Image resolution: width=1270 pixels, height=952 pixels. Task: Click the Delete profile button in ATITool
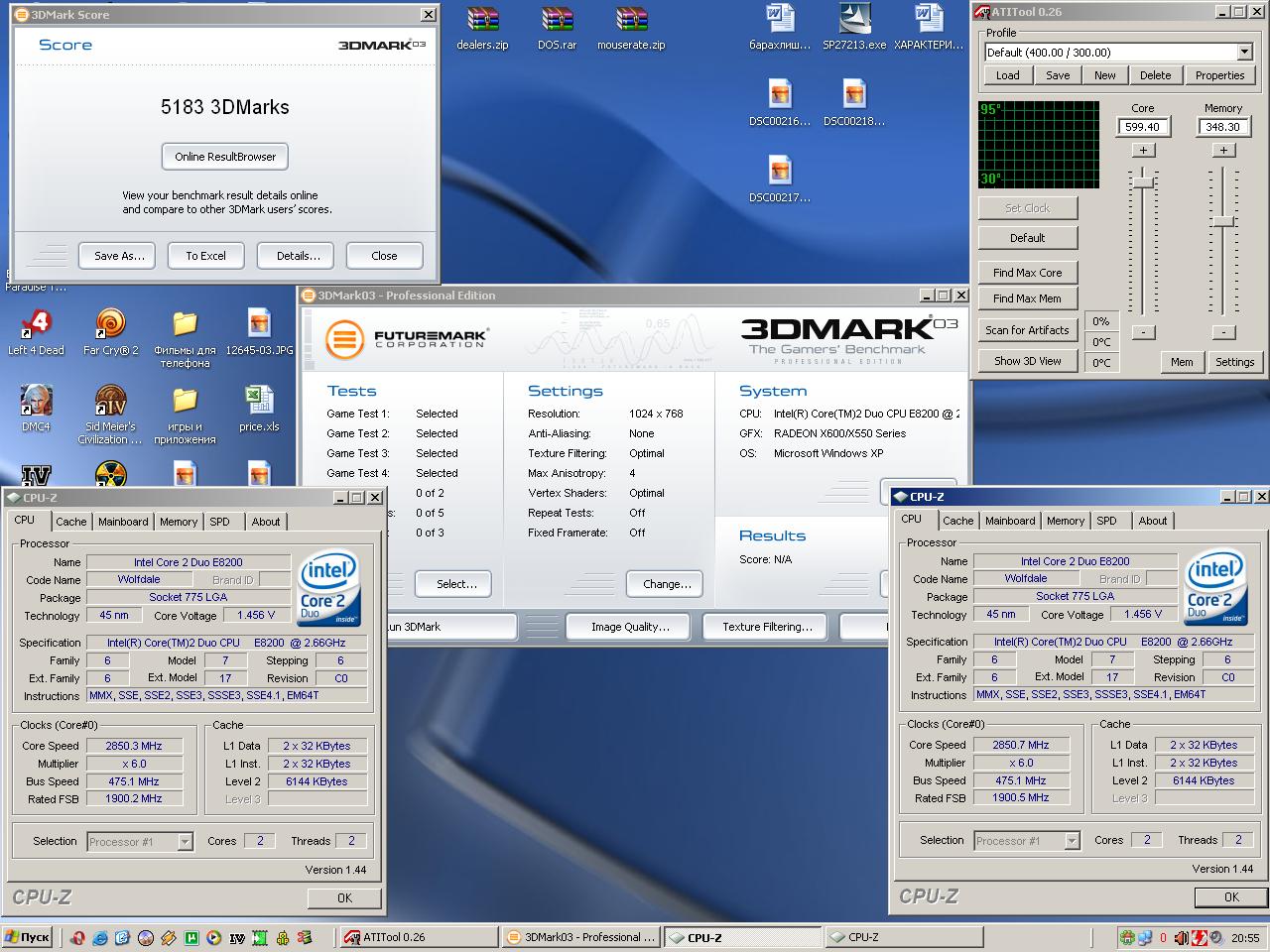point(1155,75)
